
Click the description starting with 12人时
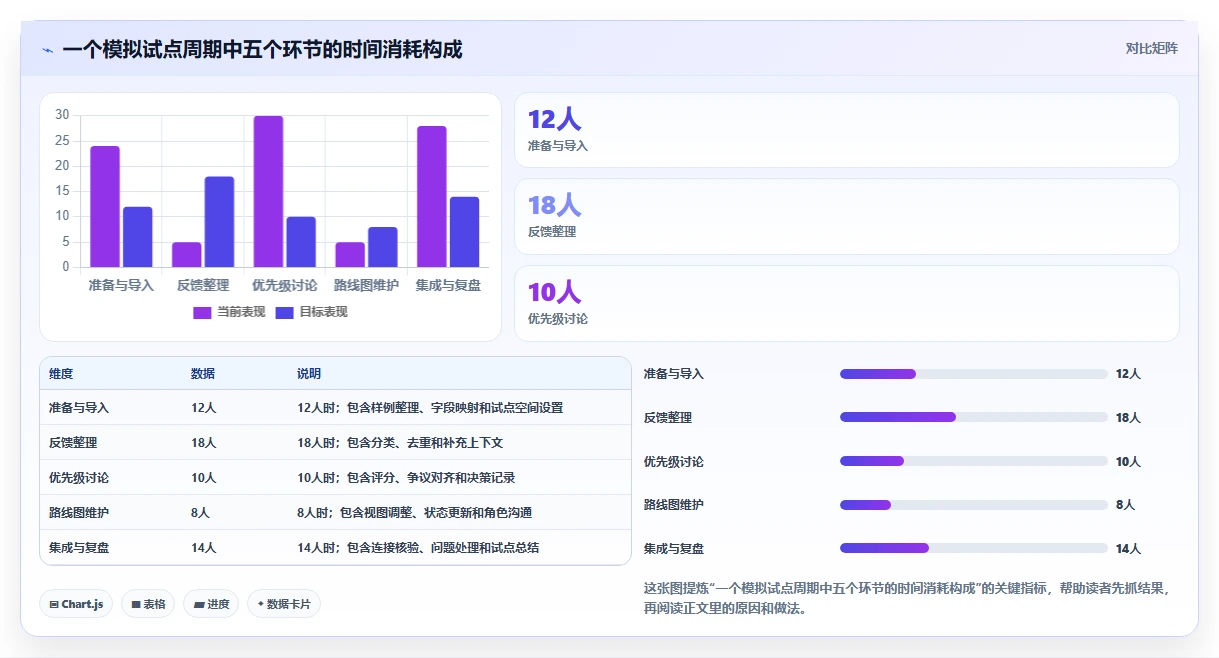click(x=430, y=408)
